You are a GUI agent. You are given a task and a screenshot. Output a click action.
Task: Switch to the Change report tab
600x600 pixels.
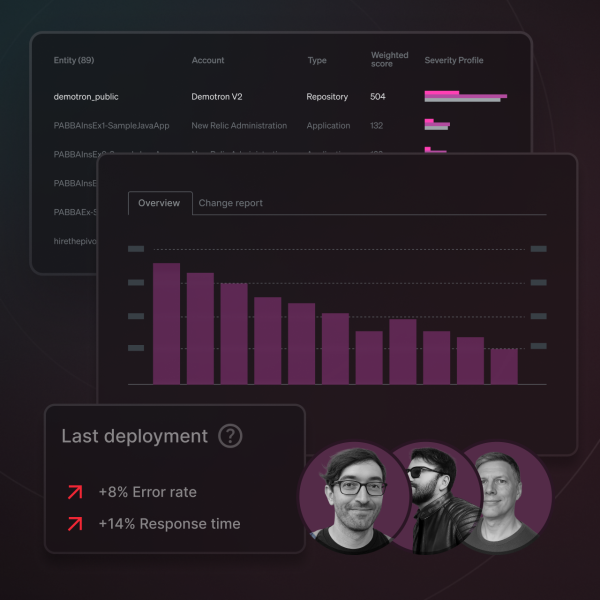tap(230, 203)
